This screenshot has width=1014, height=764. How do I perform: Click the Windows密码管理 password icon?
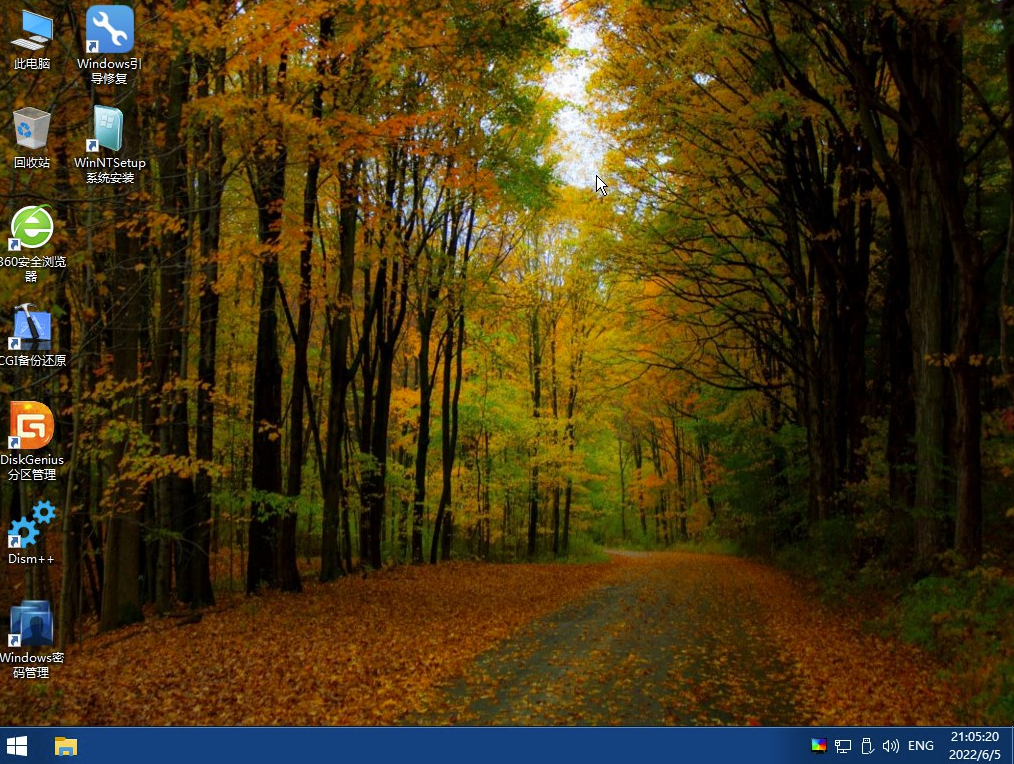(x=31, y=624)
